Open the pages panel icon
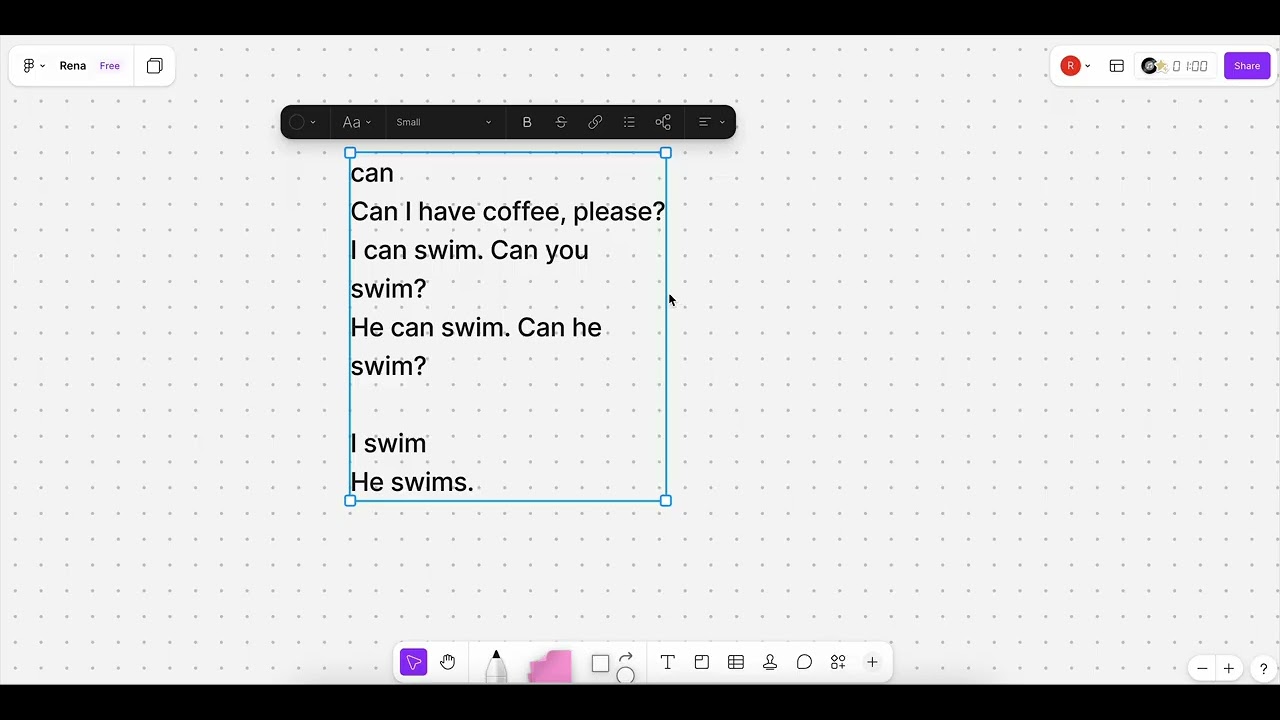 [x=155, y=66]
